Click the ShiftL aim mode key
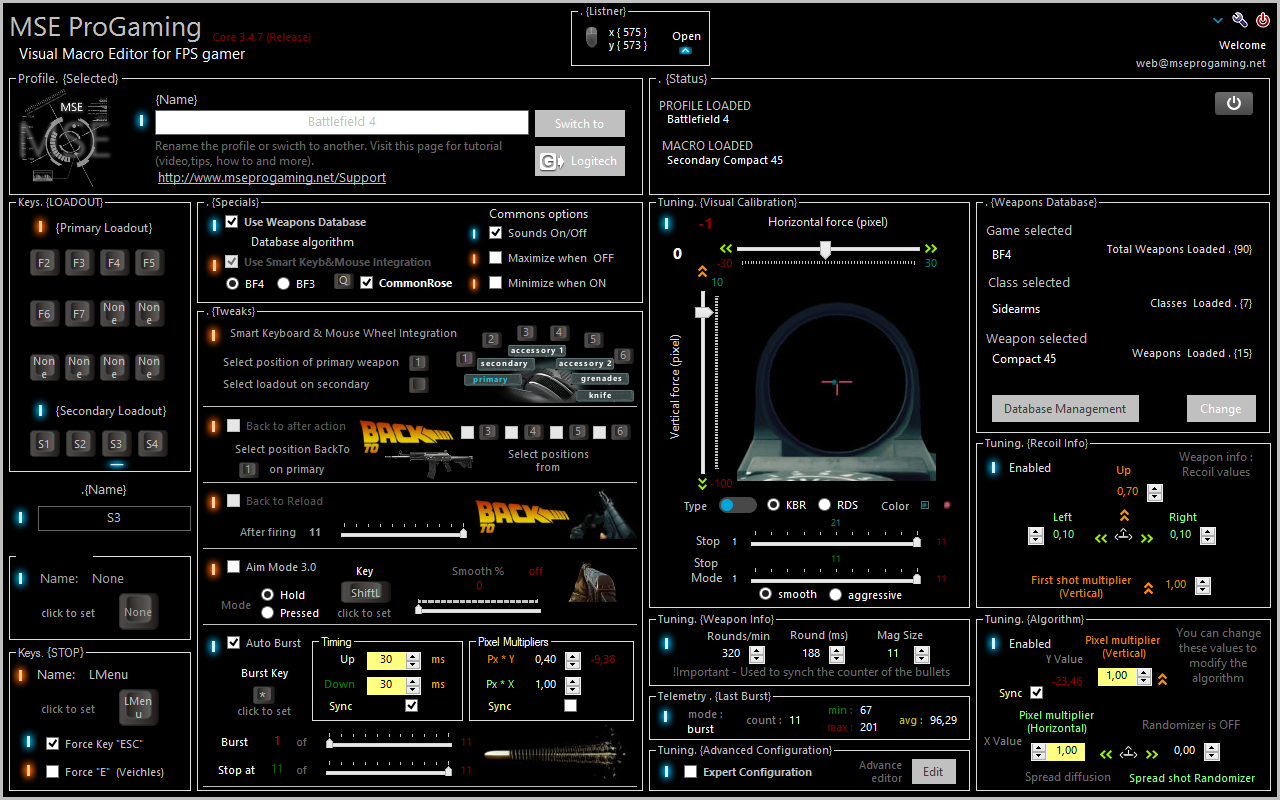 (x=364, y=593)
